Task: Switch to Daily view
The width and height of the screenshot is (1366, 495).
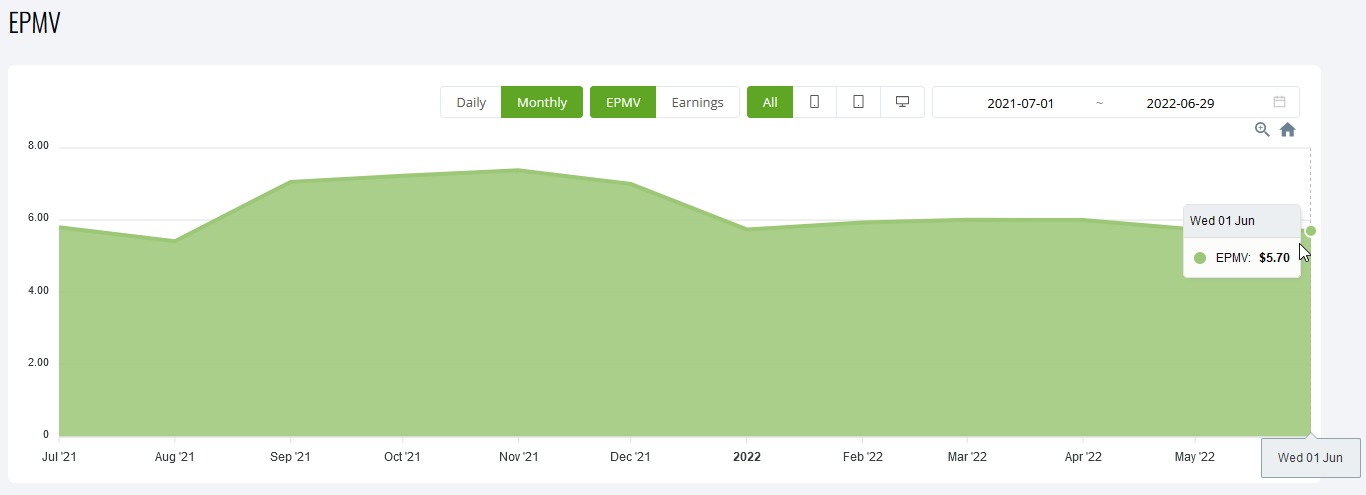Action: (x=471, y=102)
